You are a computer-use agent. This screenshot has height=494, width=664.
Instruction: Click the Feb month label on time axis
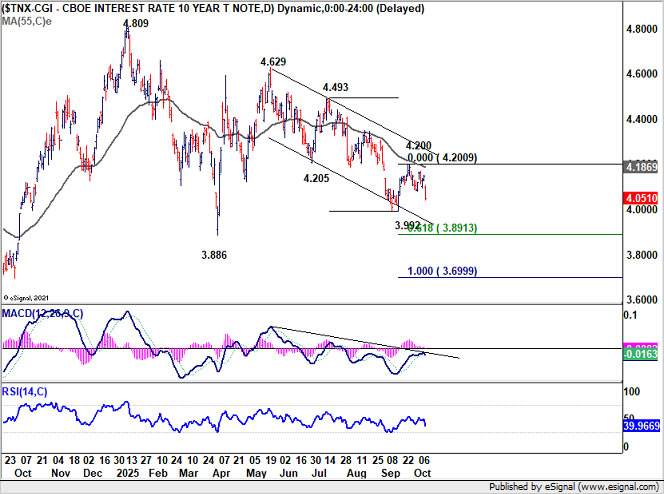click(x=158, y=473)
